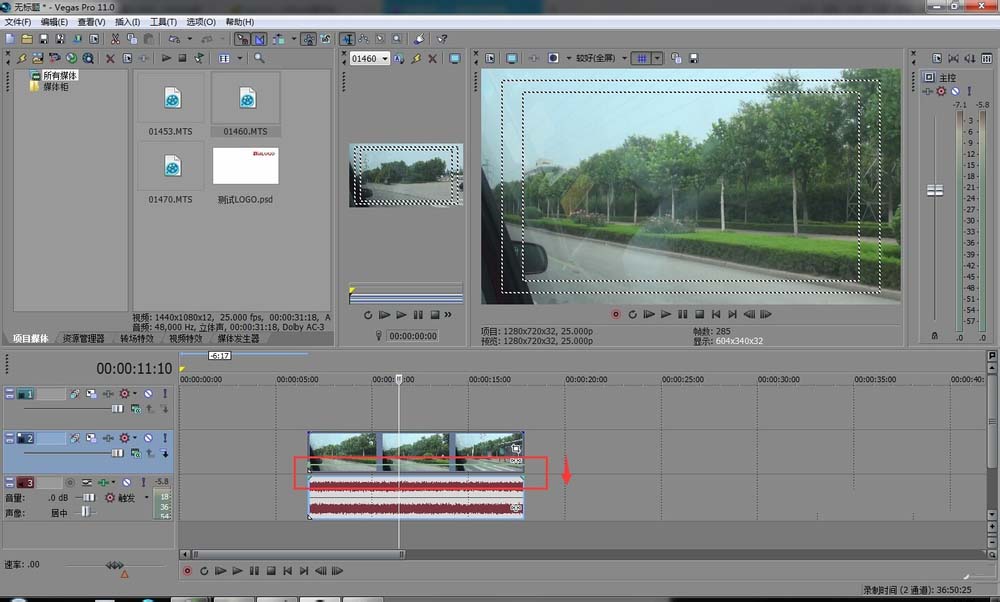Switch to 媒体发生器 tab

point(239,339)
